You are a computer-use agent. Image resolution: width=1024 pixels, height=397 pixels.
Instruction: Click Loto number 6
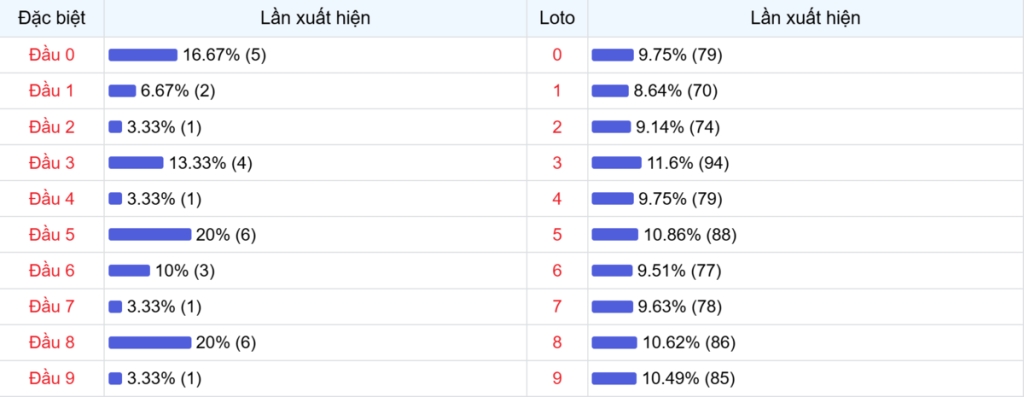click(x=557, y=270)
